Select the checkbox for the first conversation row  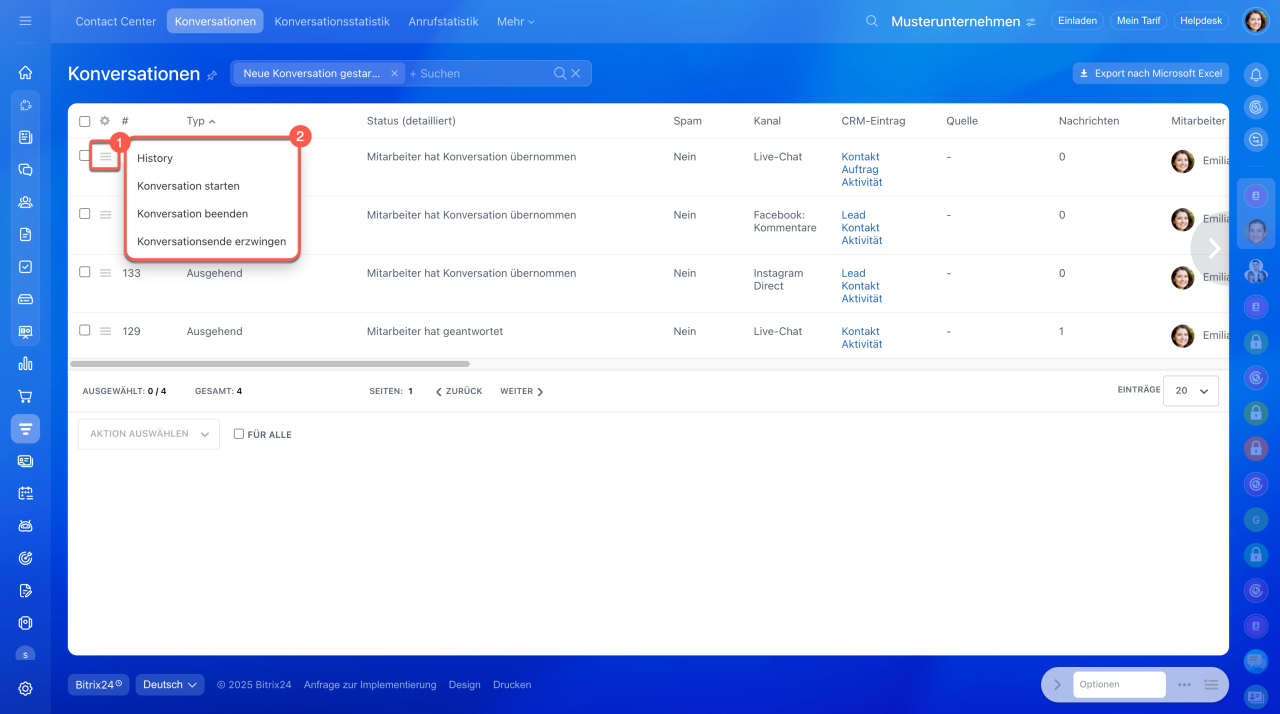coord(84,156)
